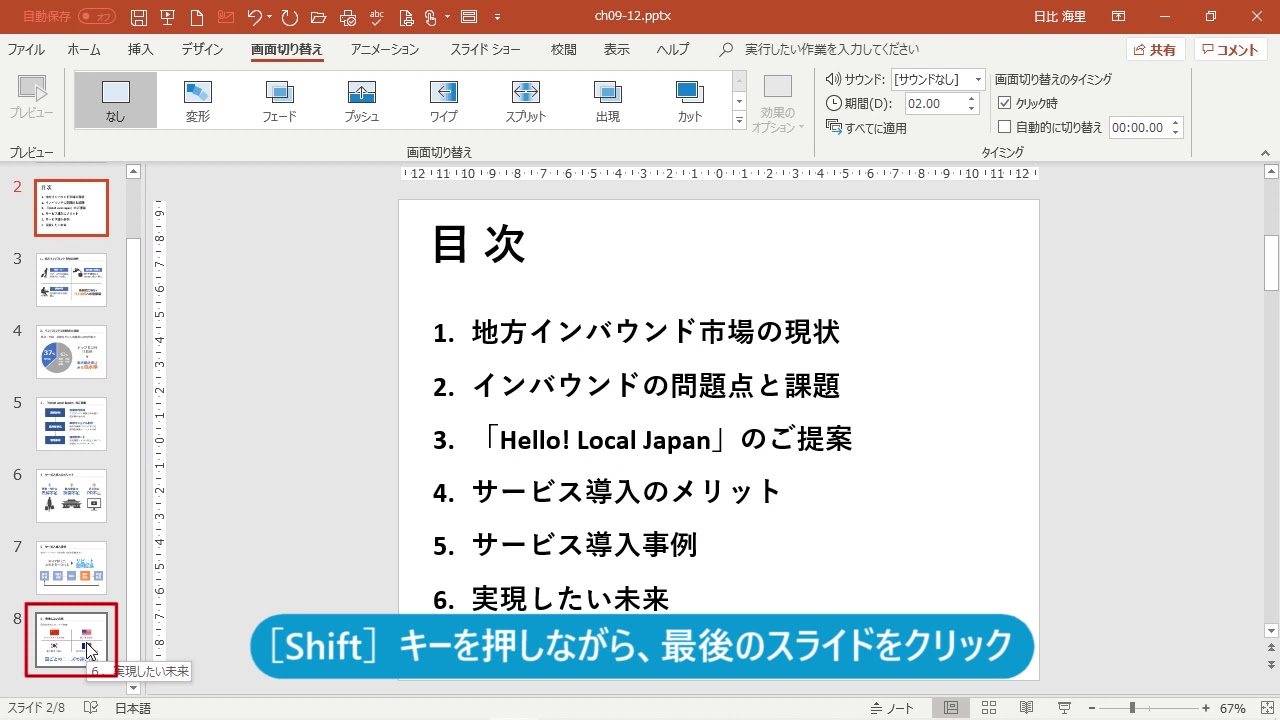Open undo history dropdown arrow
Image resolution: width=1280 pixels, height=720 pixels.
point(270,17)
